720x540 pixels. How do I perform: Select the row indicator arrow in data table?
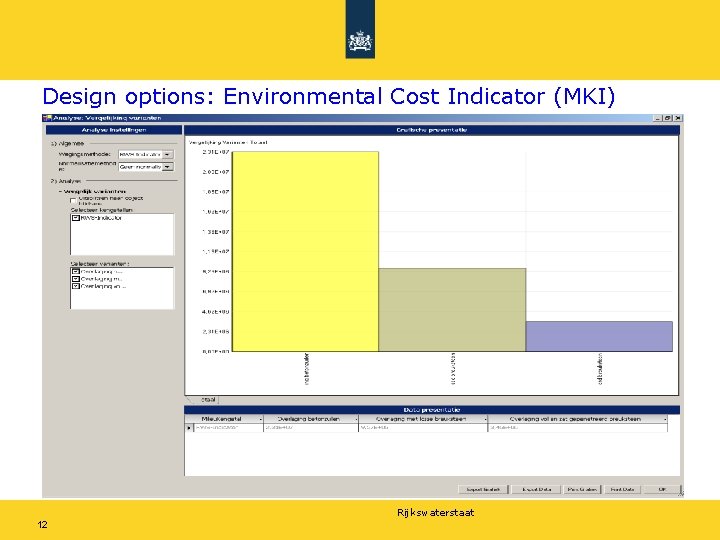pyautogui.click(x=189, y=428)
